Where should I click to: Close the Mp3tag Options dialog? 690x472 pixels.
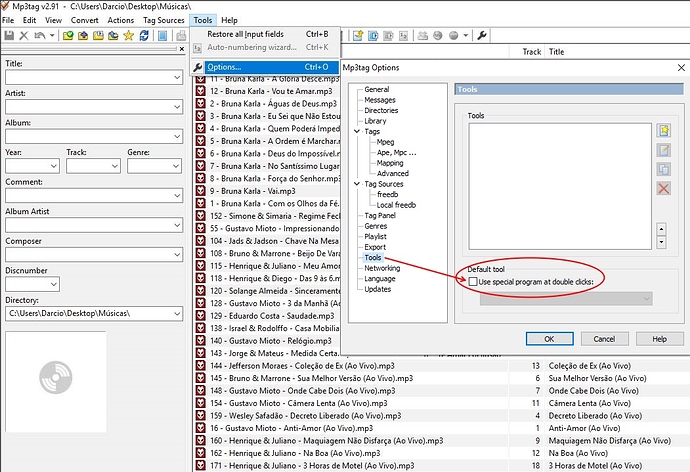pyautogui.click(x=681, y=67)
